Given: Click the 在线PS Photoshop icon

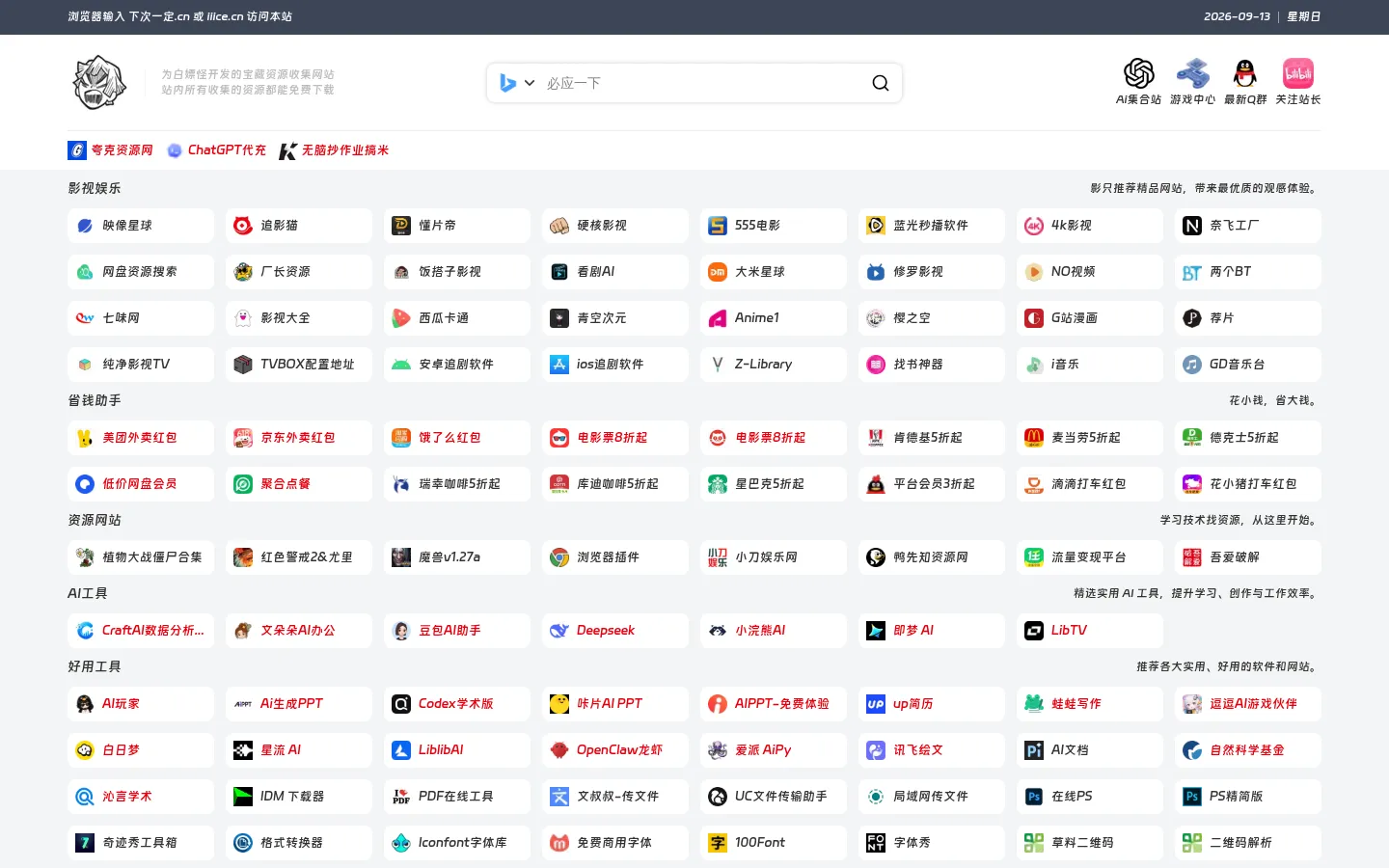Looking at the screenshot, I should click(1034, 797).
